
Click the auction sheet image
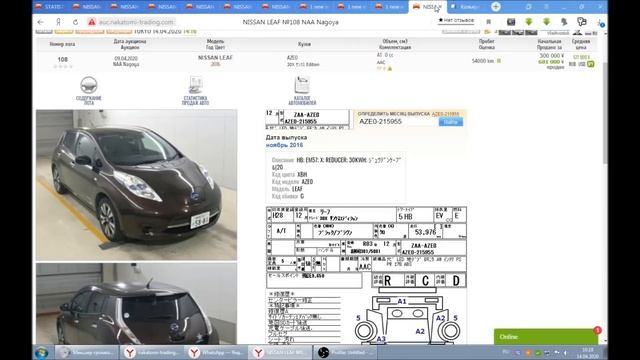(366, 275)
